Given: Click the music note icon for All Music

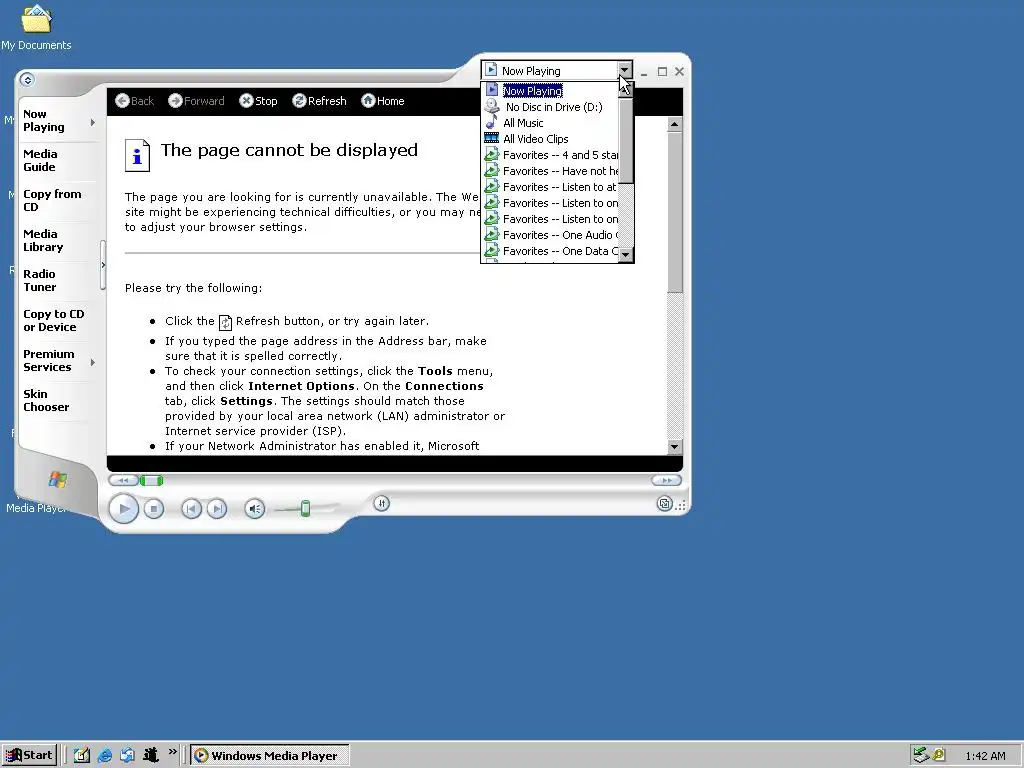Looking at the screenshot, I should [492, 122].
